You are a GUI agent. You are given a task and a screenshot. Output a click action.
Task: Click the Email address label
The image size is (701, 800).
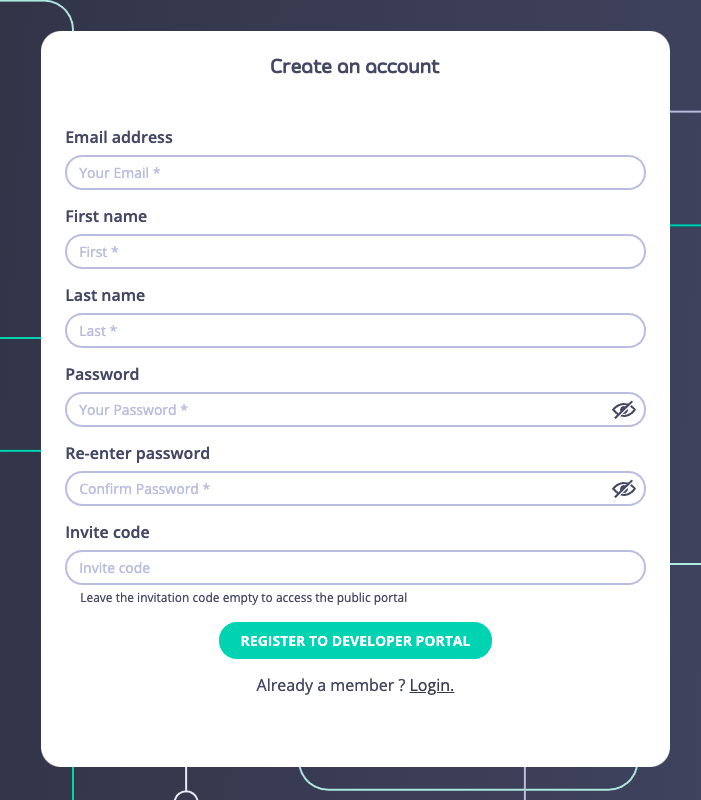(119, 137)
